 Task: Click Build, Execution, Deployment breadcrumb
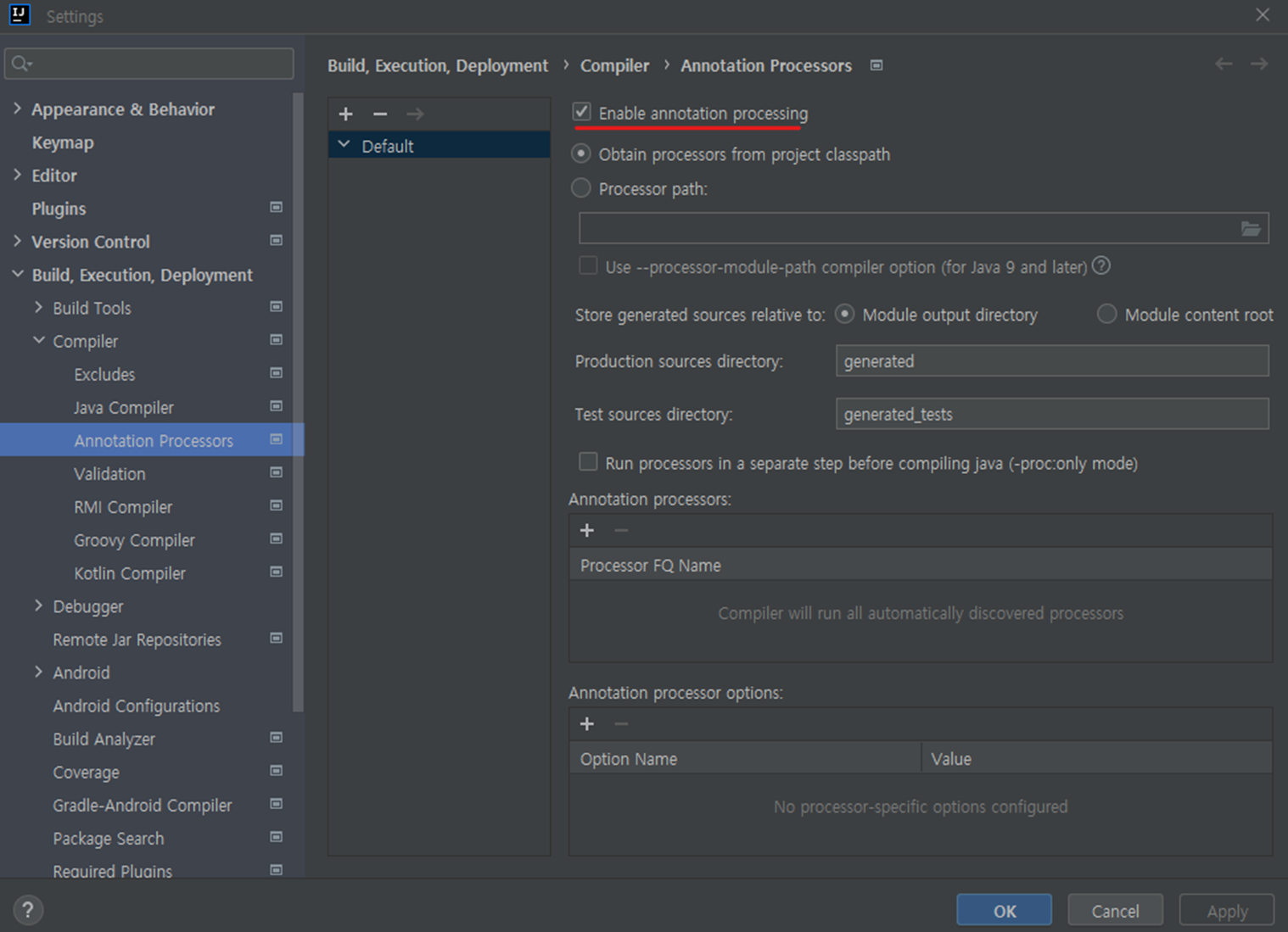coord(438,65)
